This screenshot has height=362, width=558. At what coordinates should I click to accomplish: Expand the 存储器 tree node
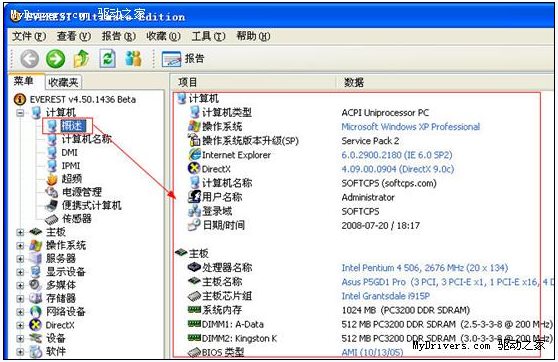point(20,299)
